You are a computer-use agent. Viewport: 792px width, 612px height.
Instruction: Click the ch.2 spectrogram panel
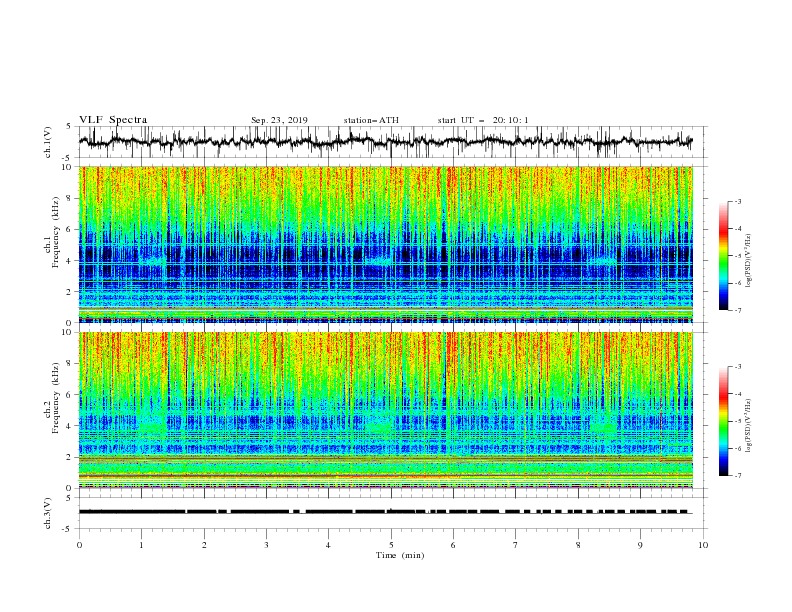click(386, 410)
